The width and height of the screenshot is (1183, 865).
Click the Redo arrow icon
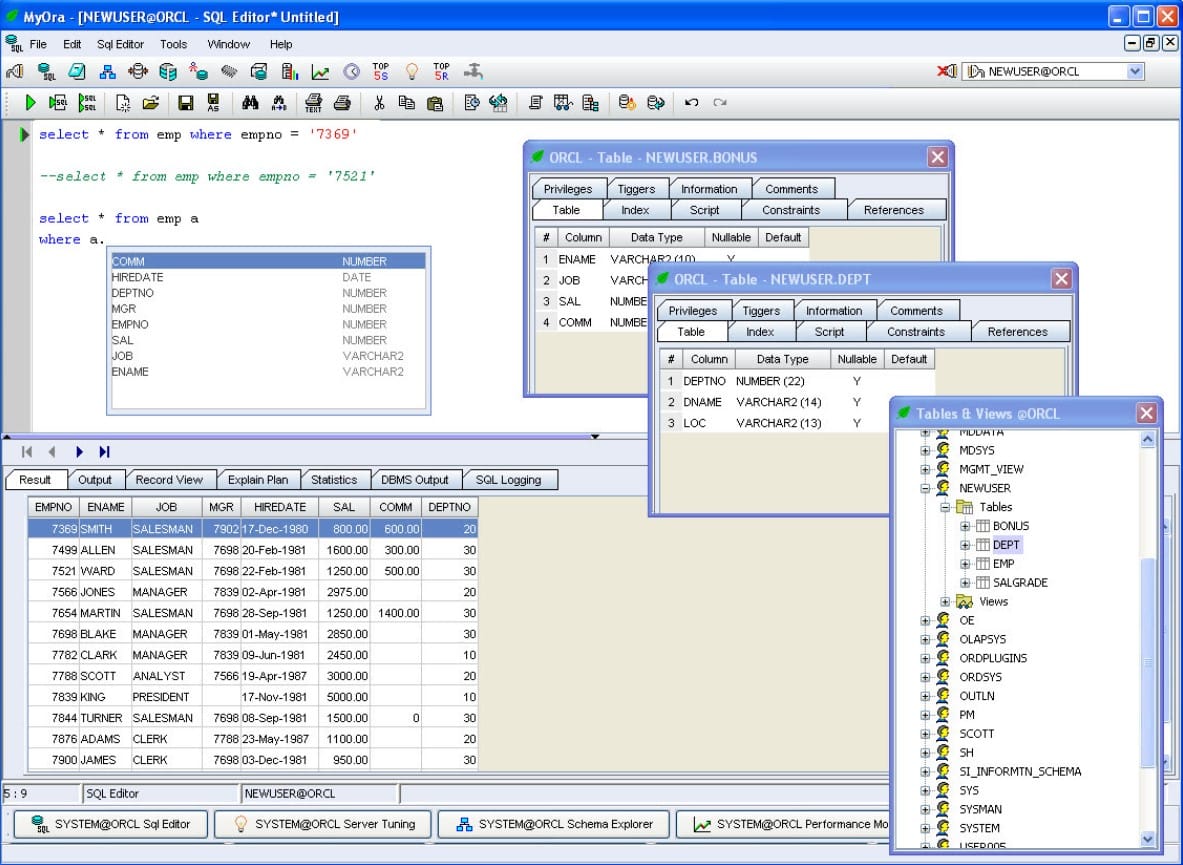pos(720,103)
